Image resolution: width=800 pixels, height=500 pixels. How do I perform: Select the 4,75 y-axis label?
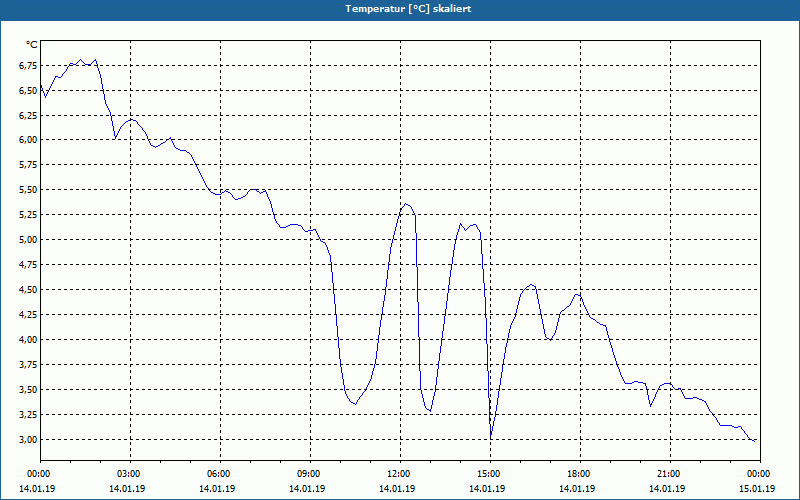point(28,265)
